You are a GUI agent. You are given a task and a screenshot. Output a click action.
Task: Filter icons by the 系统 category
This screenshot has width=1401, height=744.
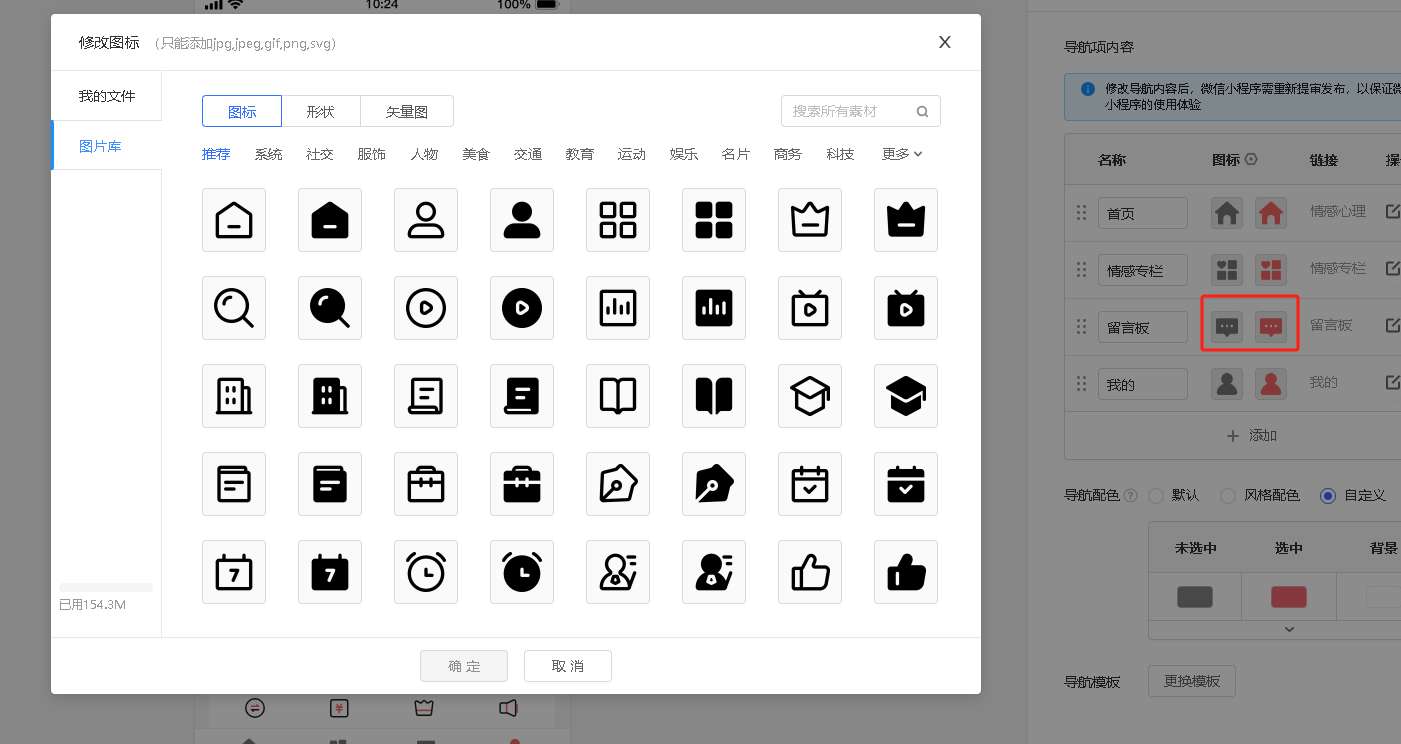tap(268, 154)
